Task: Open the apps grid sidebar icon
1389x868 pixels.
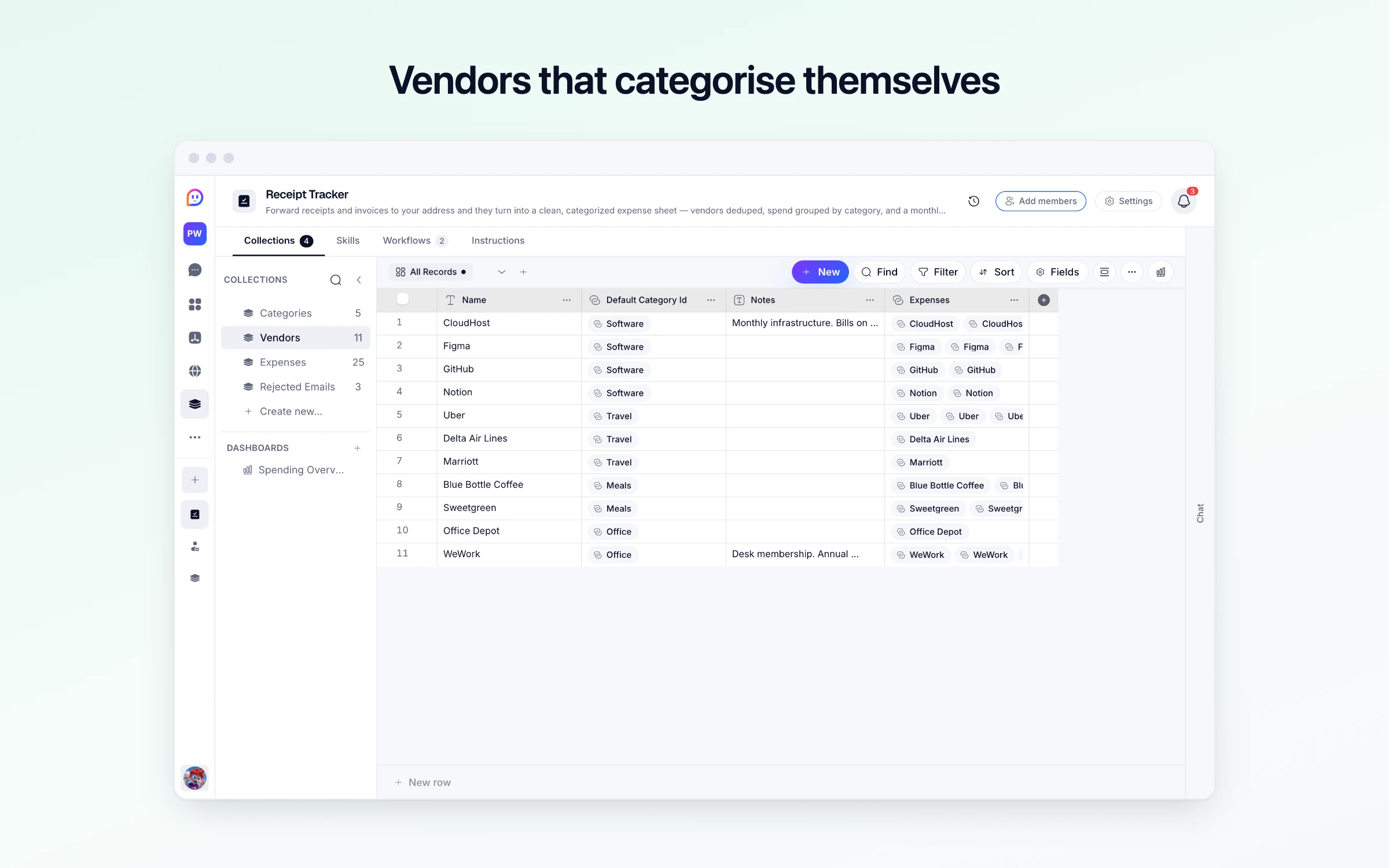Action: click(195, 304)
